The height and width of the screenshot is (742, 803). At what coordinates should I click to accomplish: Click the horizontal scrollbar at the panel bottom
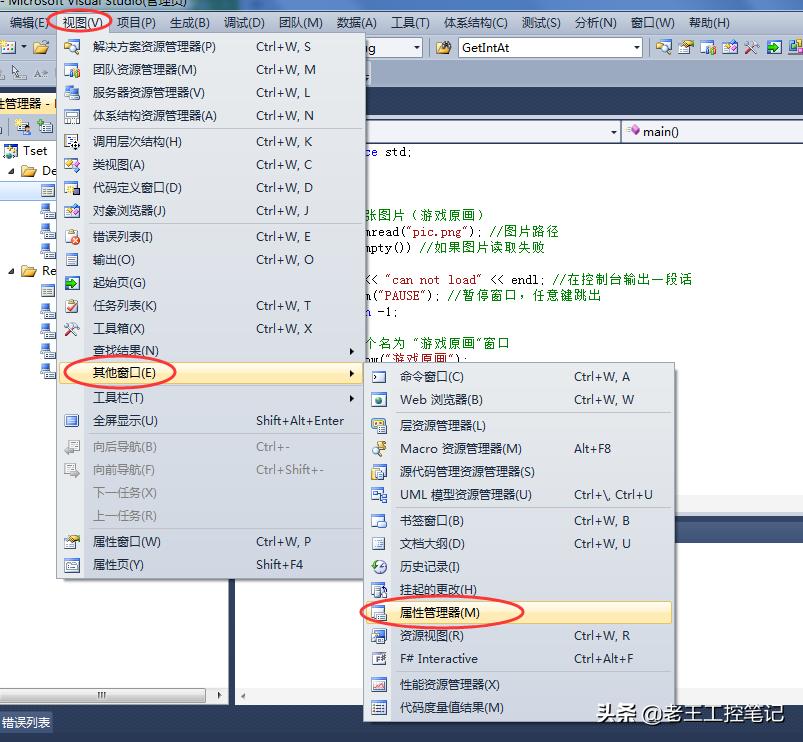point(102,695)
